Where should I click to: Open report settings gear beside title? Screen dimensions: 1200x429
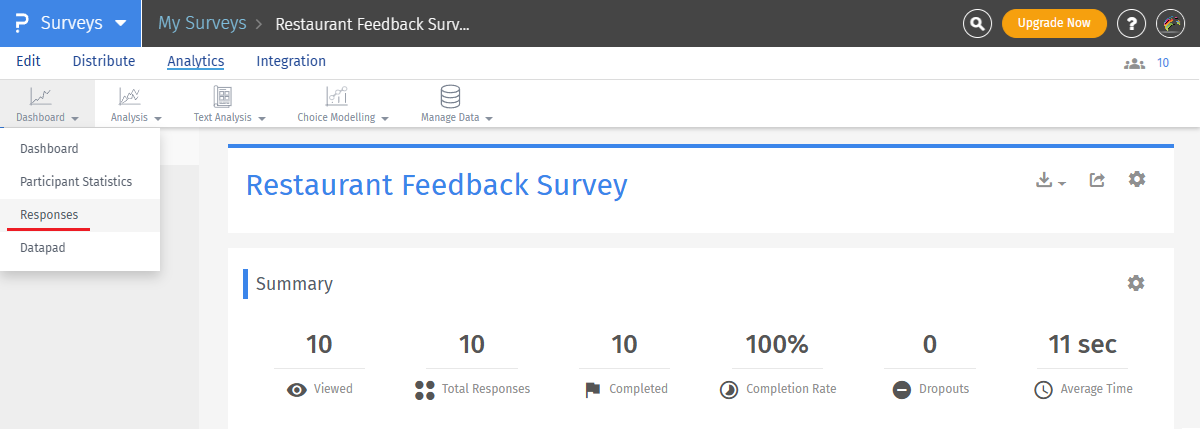point(1137,179)
